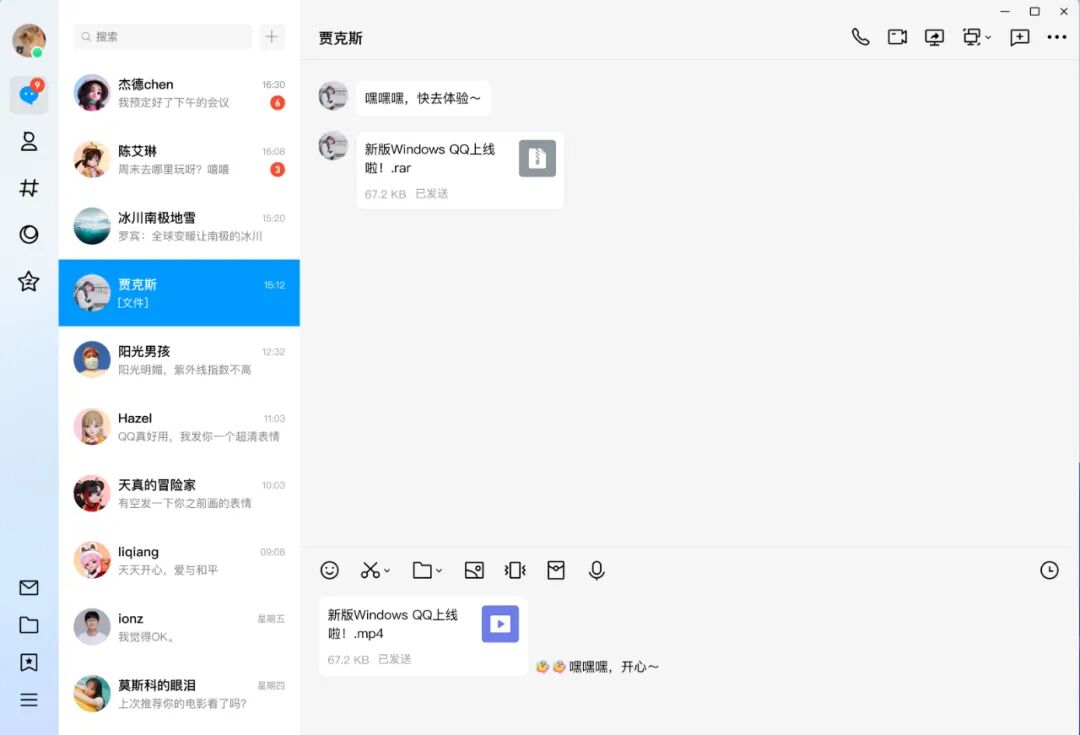1080x735 pixels.
Task: Open the chat with 天真的冒险家
Action: tap(179, 493)
